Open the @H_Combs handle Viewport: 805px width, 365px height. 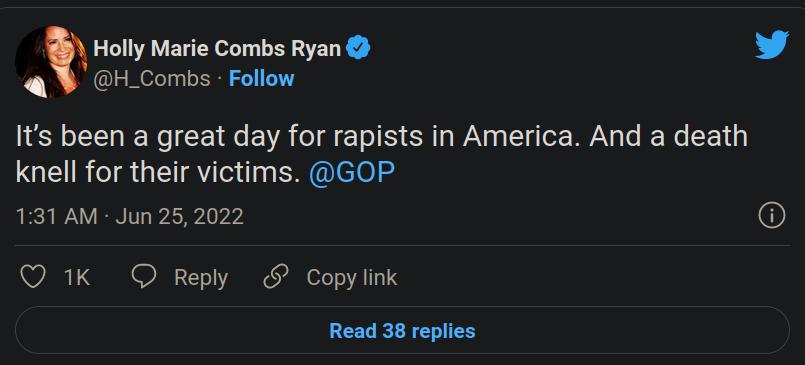(152, 79)
